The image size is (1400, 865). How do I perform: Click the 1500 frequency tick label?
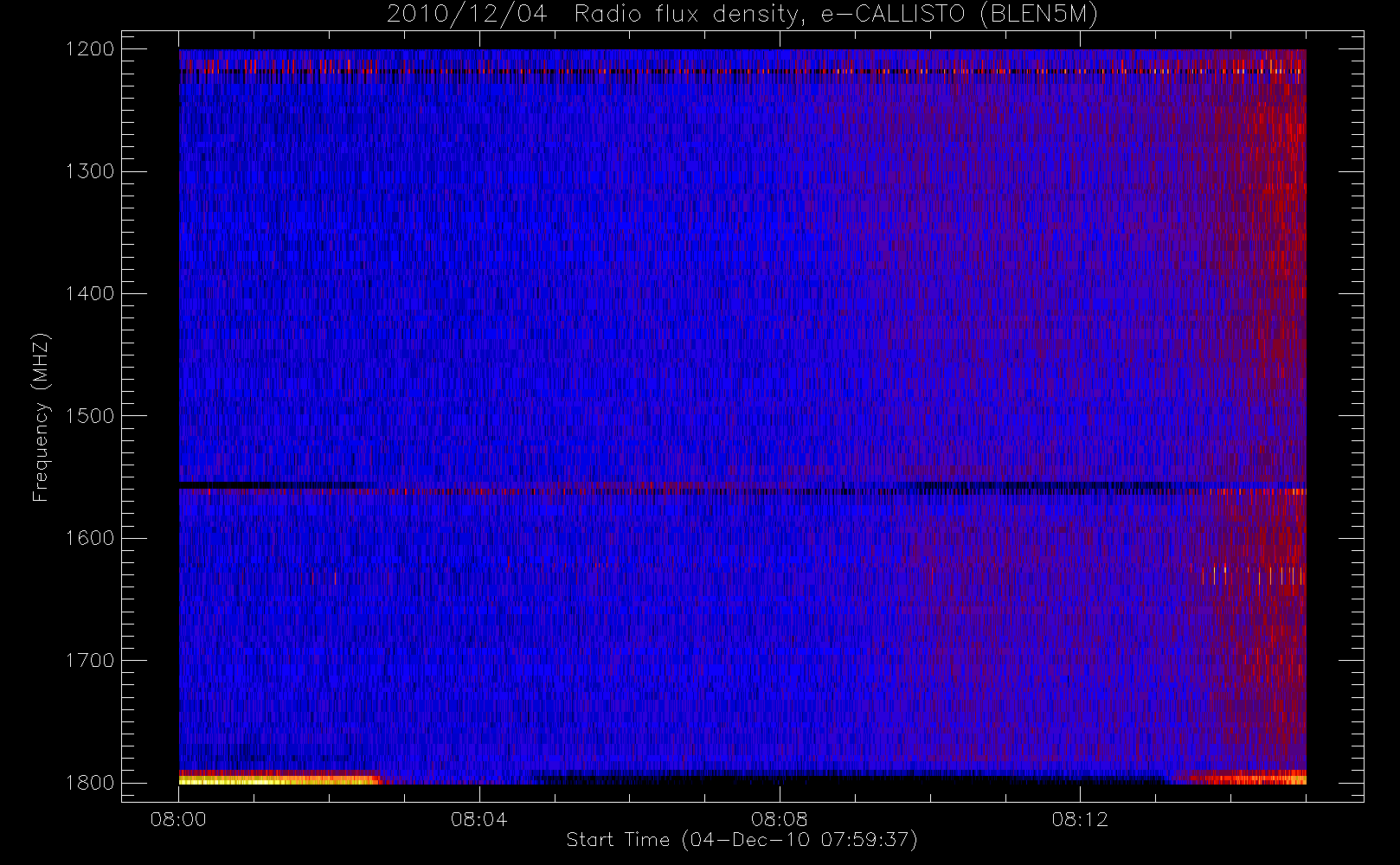(90, 416)
